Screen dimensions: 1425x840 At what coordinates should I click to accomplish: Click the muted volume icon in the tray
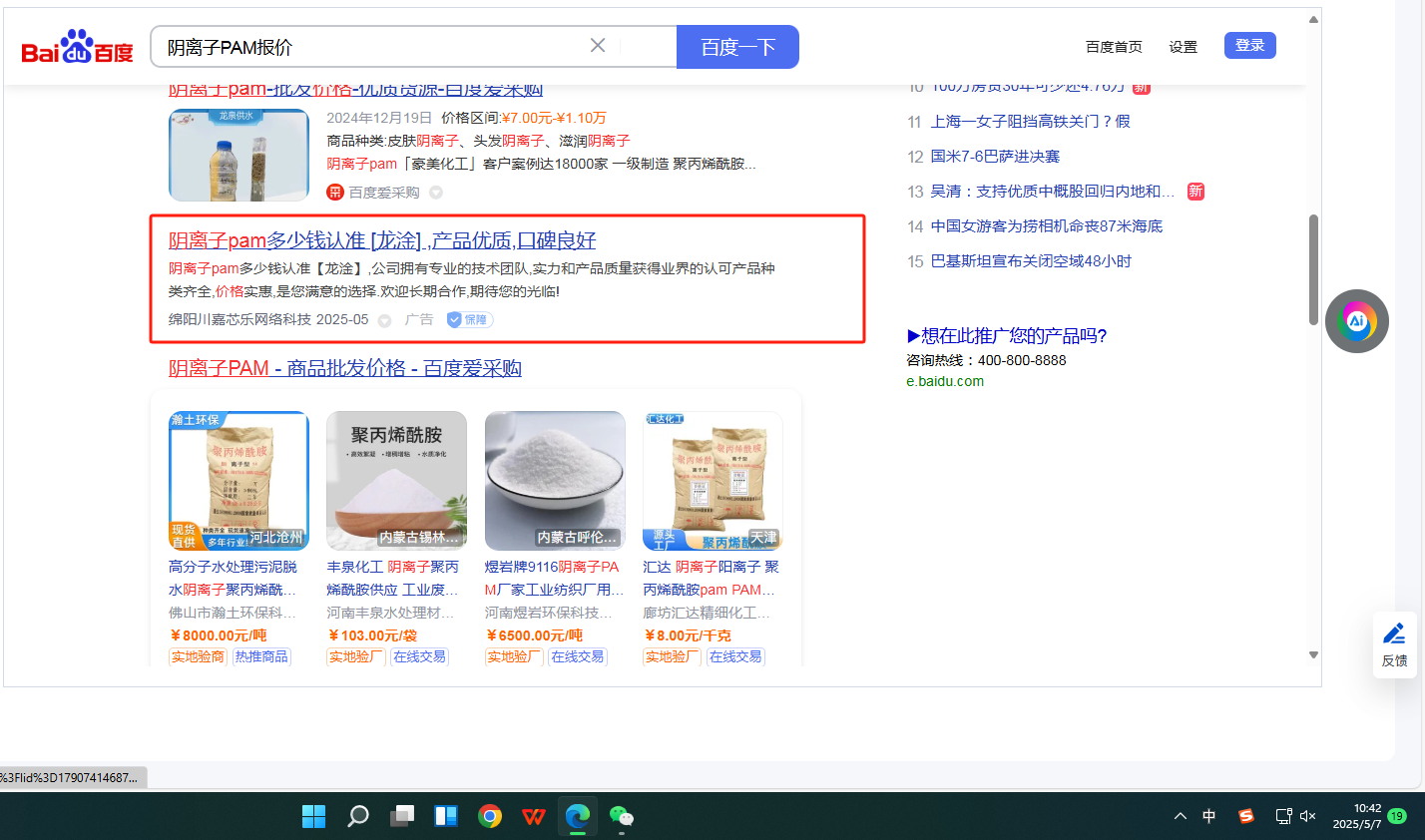(x=1308, y=816)
